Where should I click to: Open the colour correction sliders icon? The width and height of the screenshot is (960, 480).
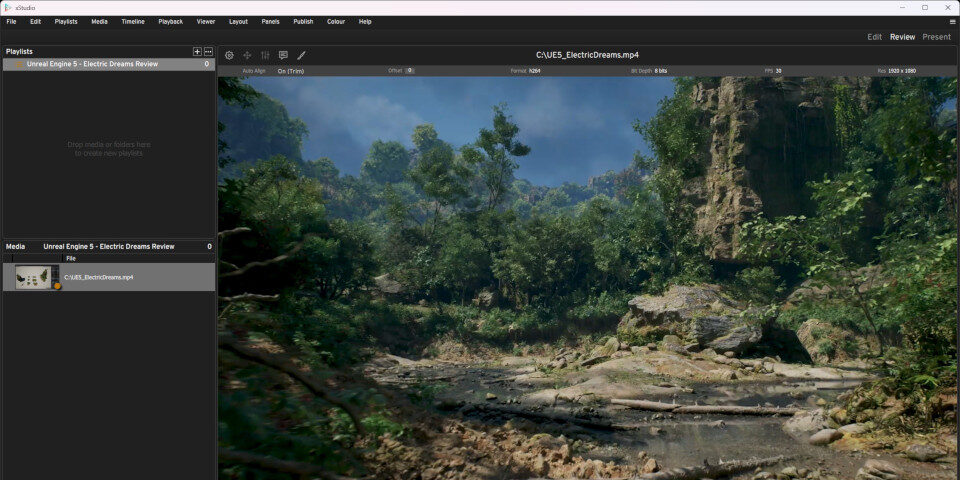265,56
